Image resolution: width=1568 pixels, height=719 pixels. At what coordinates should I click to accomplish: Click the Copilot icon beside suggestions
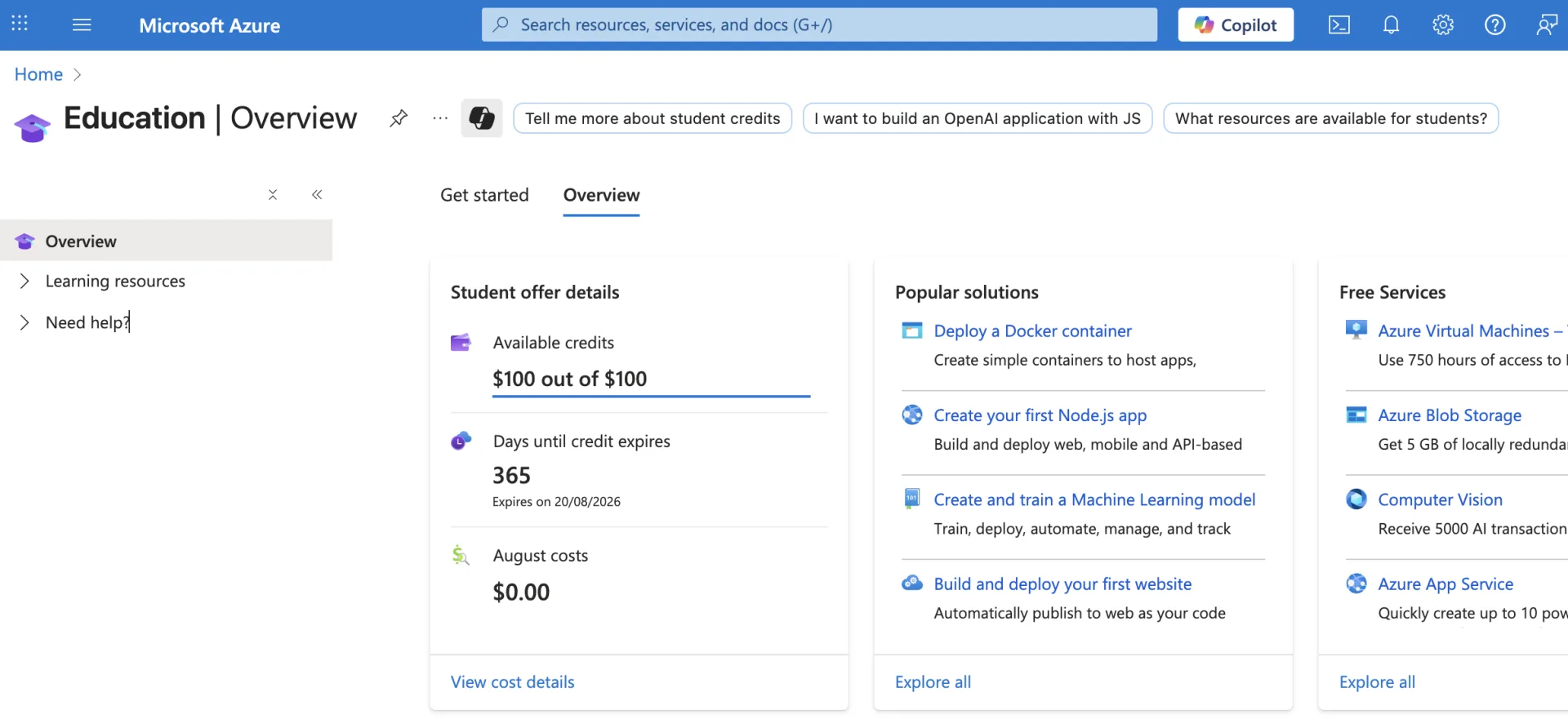(482, 118)
